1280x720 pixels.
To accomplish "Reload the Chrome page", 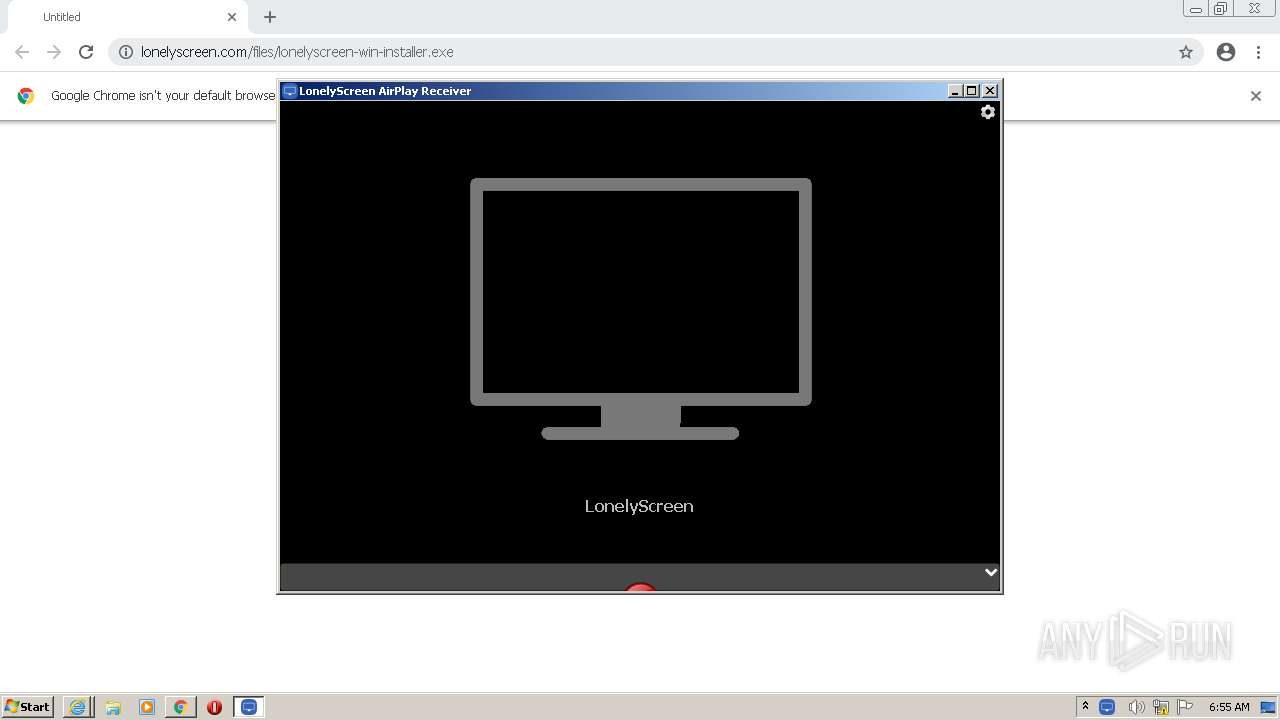I will (86, 52).
